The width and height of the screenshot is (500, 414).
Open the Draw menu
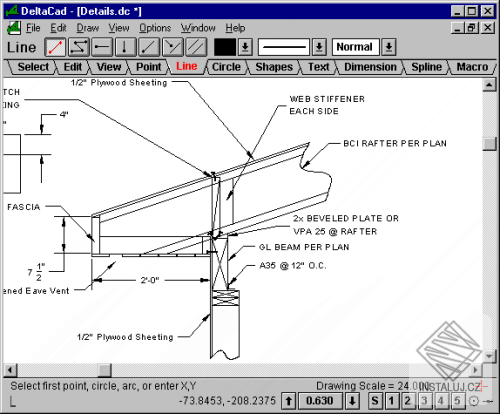click(88, 28)
